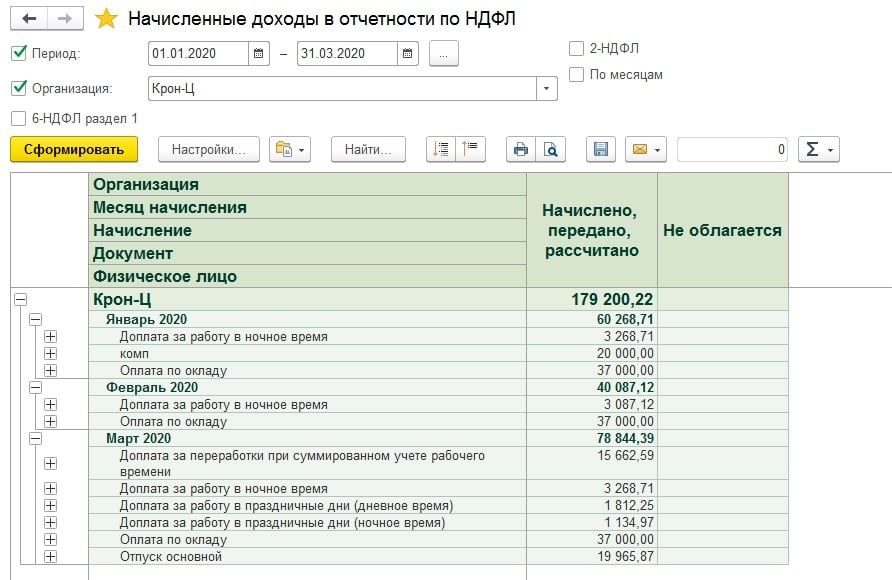Save report using floppy disk icon
Image resolution: width=892 pixels, height=580 pixels.
(x=601, y=150)
